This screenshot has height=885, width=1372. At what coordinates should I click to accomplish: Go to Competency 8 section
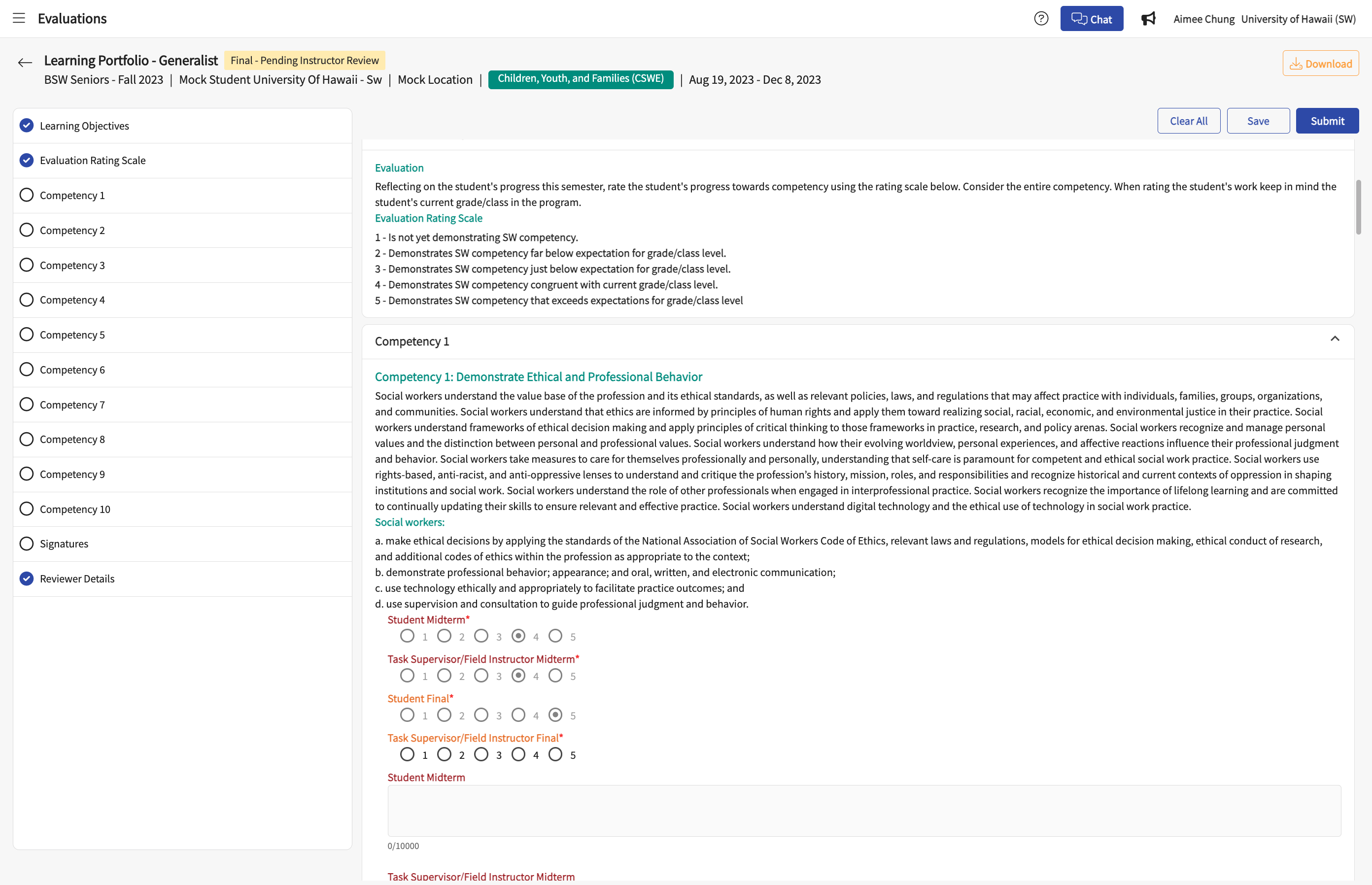tap(182, 439)
